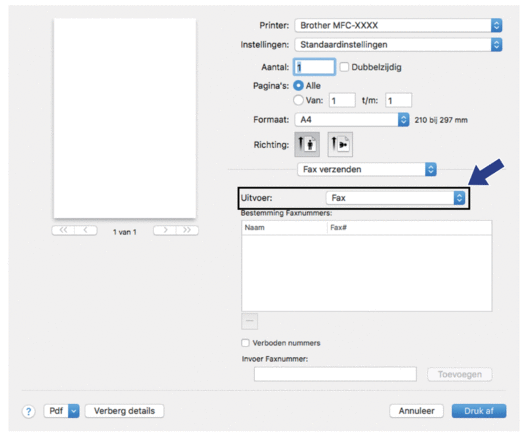Open the Printer dropdown
This screenshot has width=525, height=435.
point(398,25)
